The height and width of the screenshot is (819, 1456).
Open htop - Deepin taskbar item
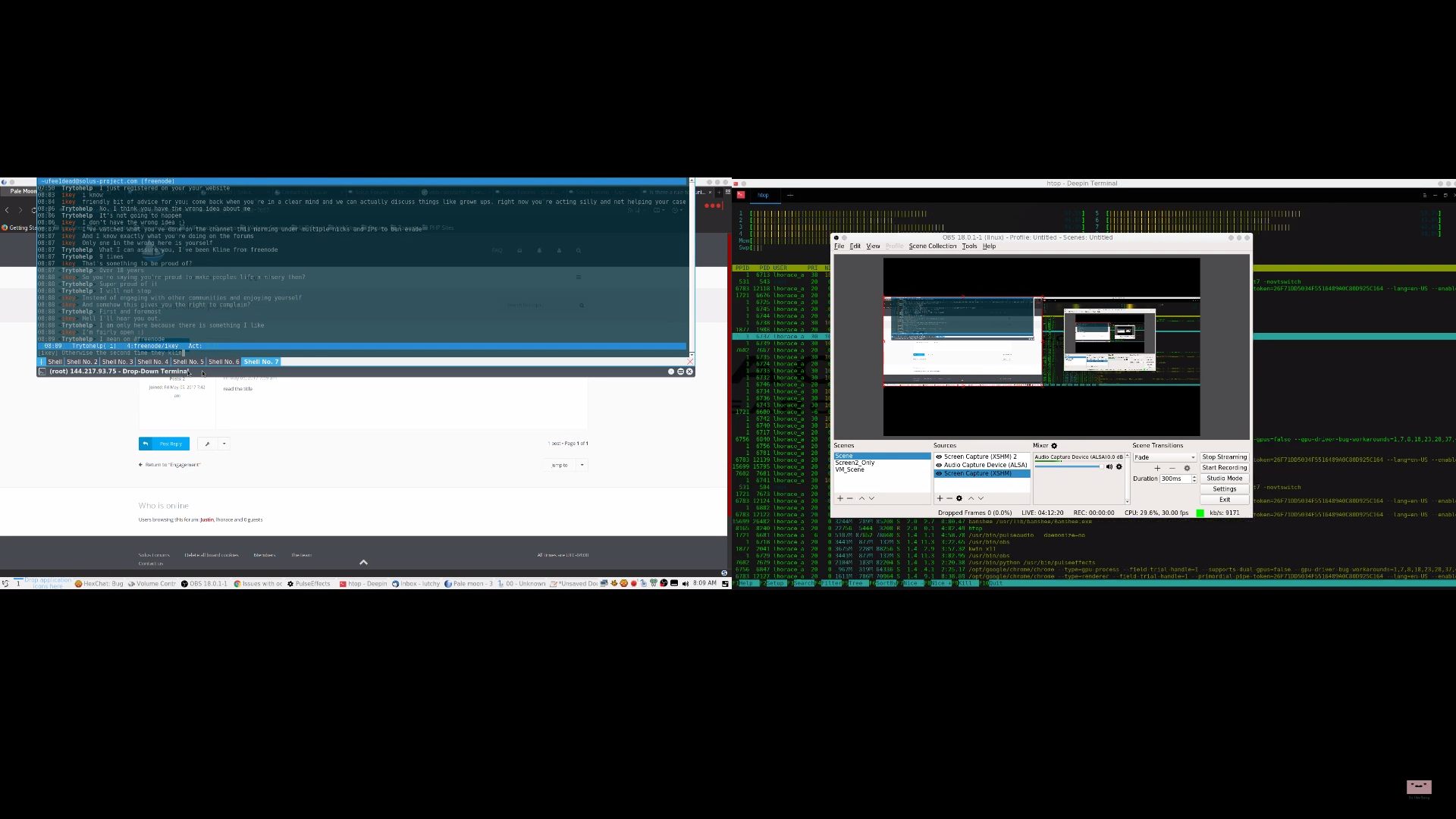[363, 584]
